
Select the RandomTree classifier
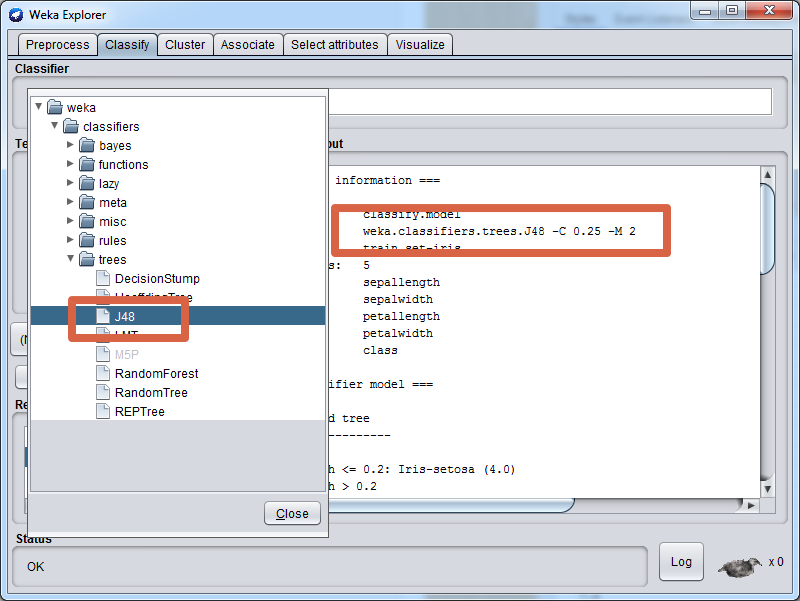click(x=151, y=393)
